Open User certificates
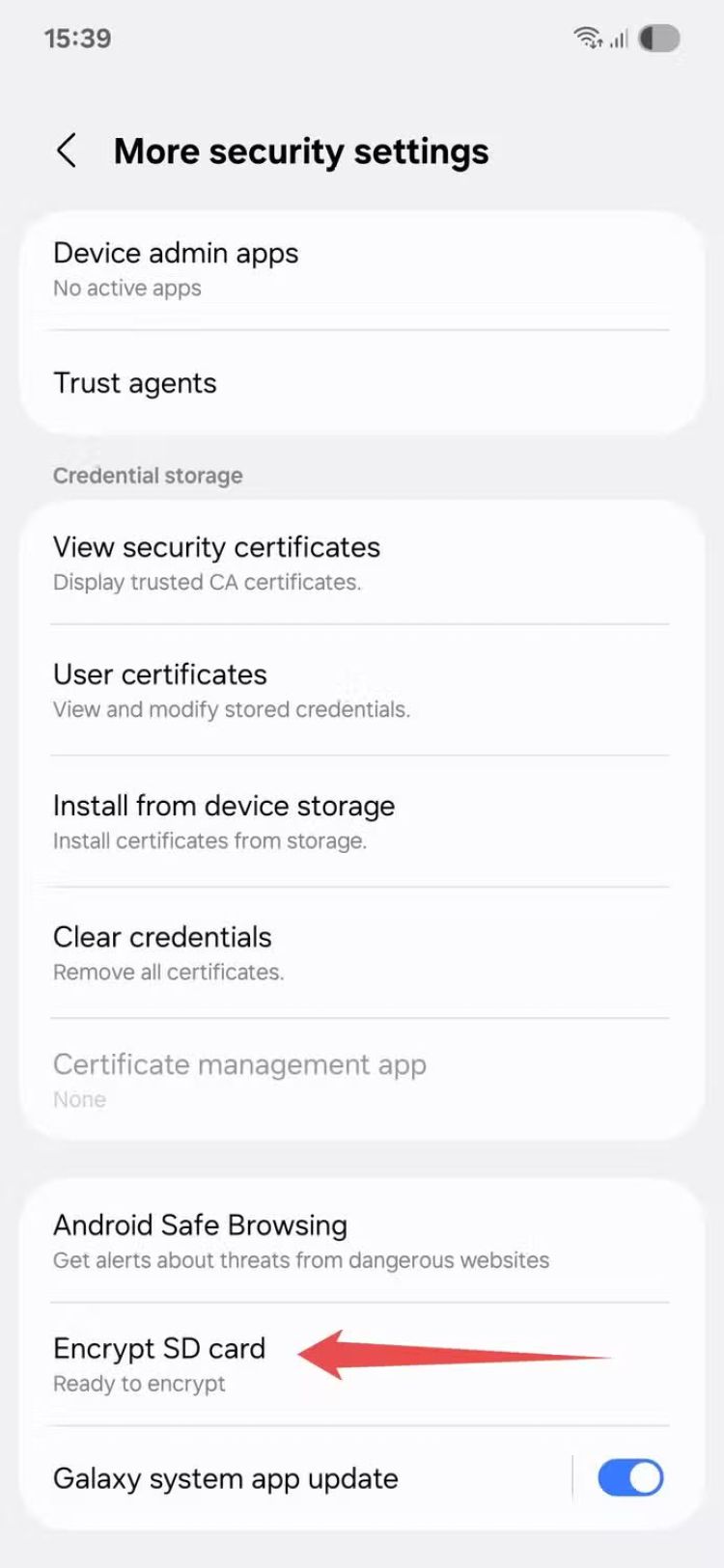 point(160,674)
